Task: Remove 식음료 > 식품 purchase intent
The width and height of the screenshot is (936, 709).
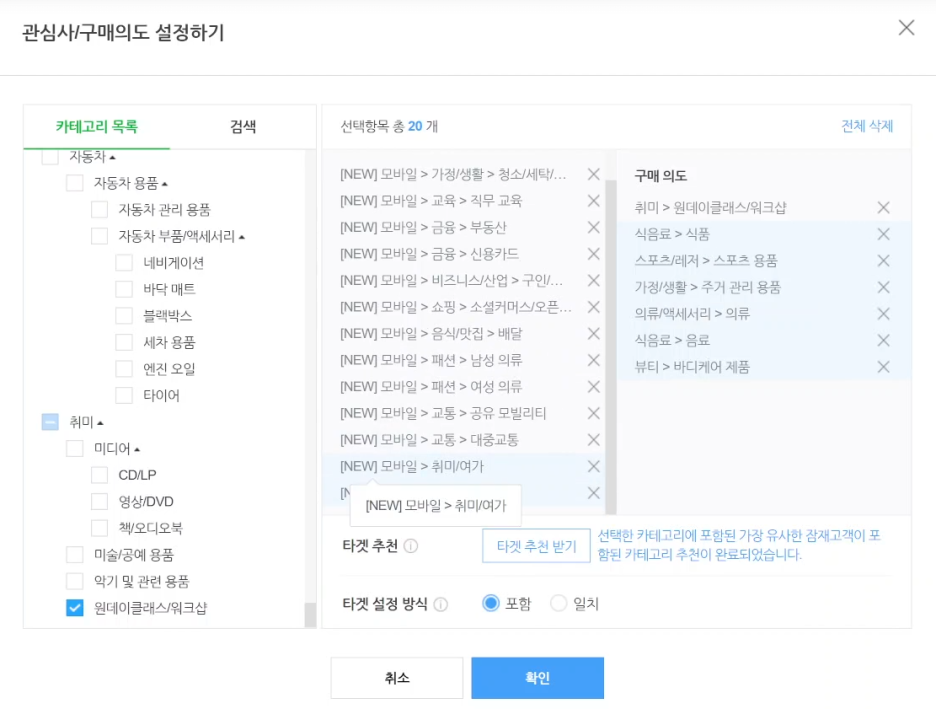Action: (883, 234)
